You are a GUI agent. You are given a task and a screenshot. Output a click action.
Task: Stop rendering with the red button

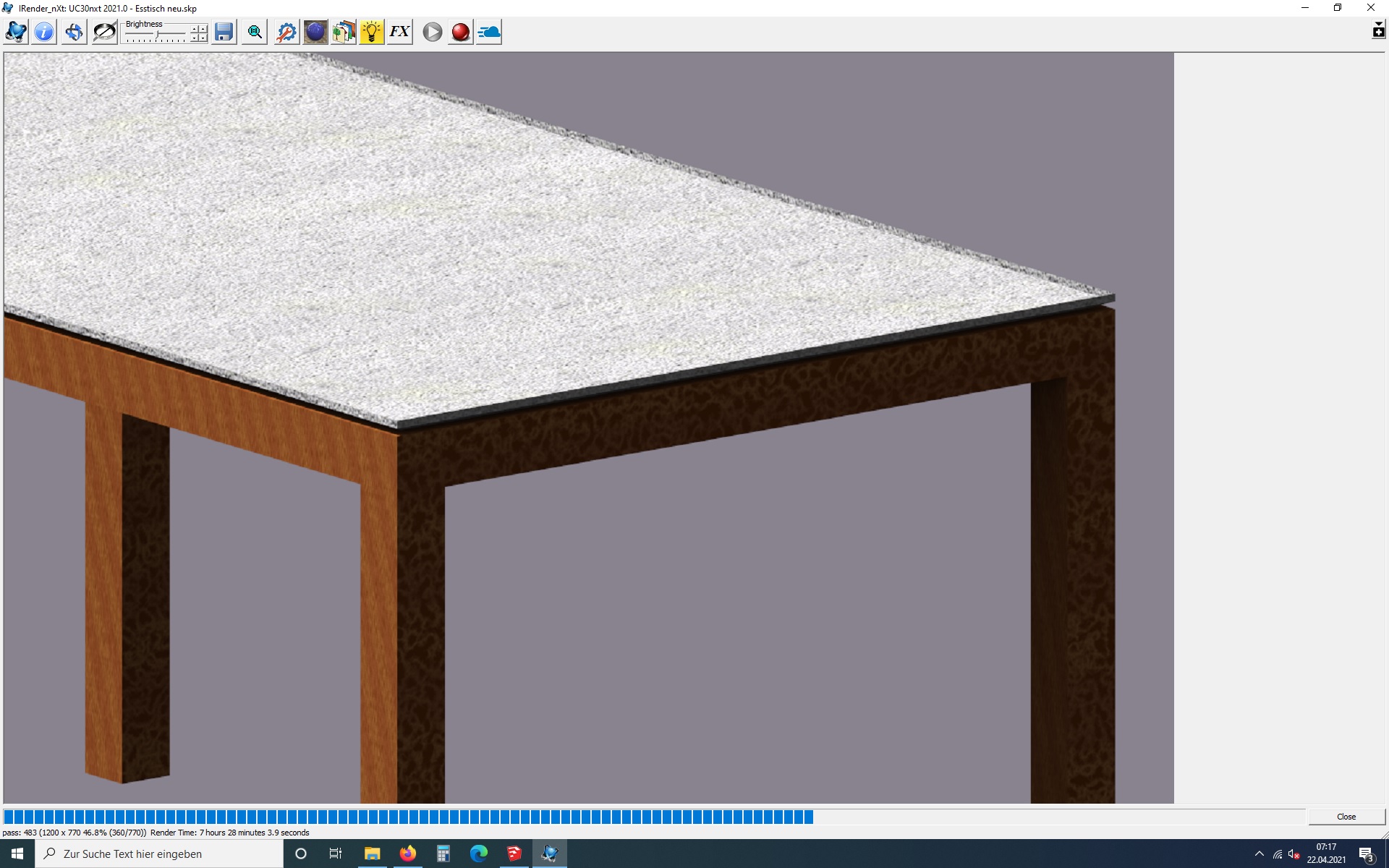pyautogui.click(x=460, y=32)
